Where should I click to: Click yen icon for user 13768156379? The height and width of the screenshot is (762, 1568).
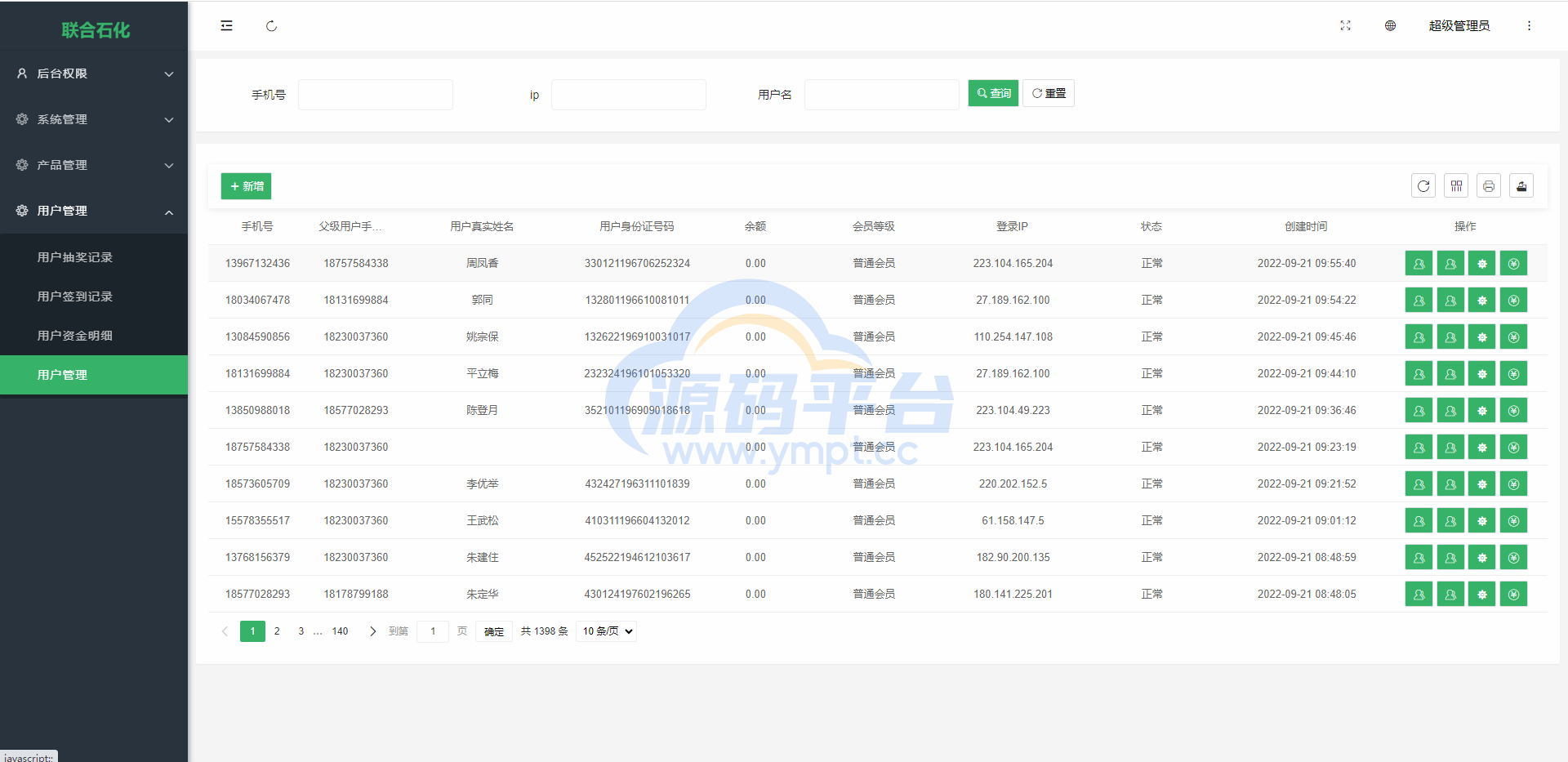[x=1513, y=558]
